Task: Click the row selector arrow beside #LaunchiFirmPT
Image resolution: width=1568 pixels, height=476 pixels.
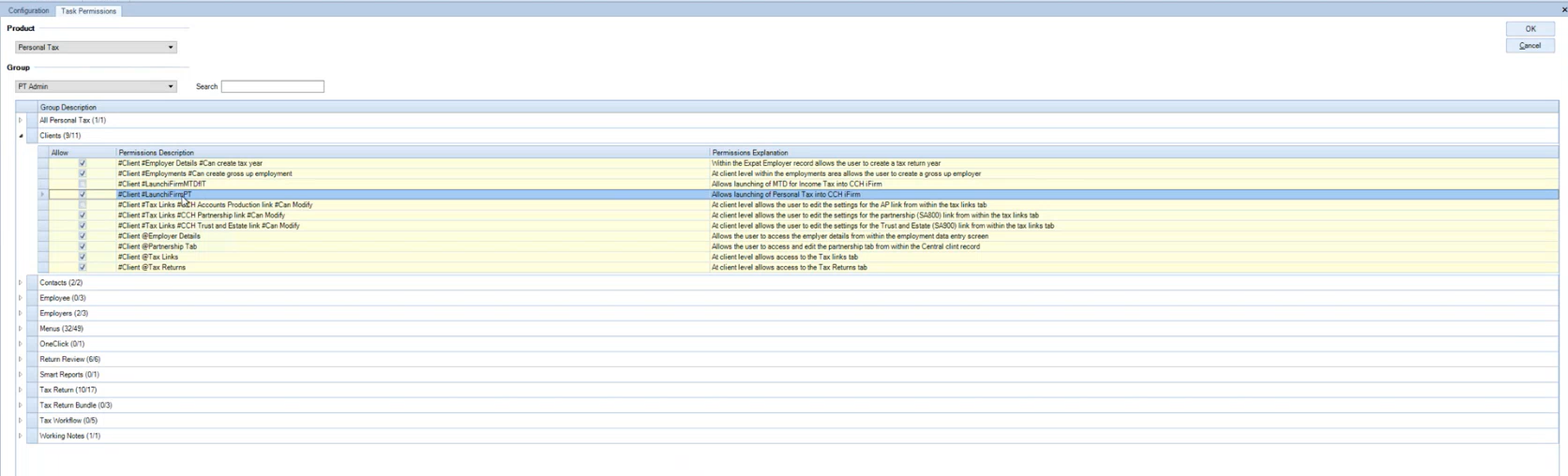Action: (43, 194)
